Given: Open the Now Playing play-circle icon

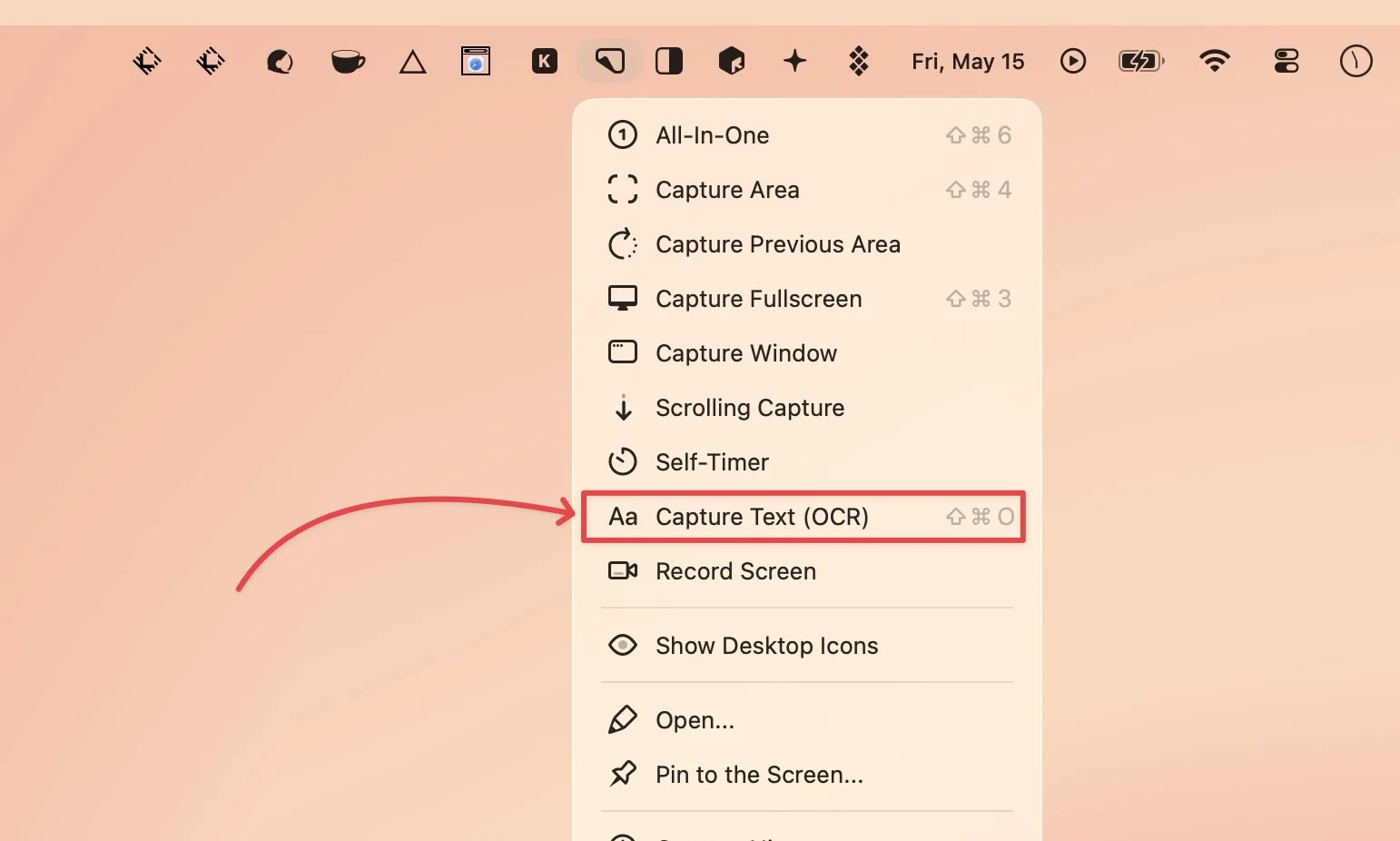Looking at the screenshot, I should pyautogui.click(x=1073, y=61).
